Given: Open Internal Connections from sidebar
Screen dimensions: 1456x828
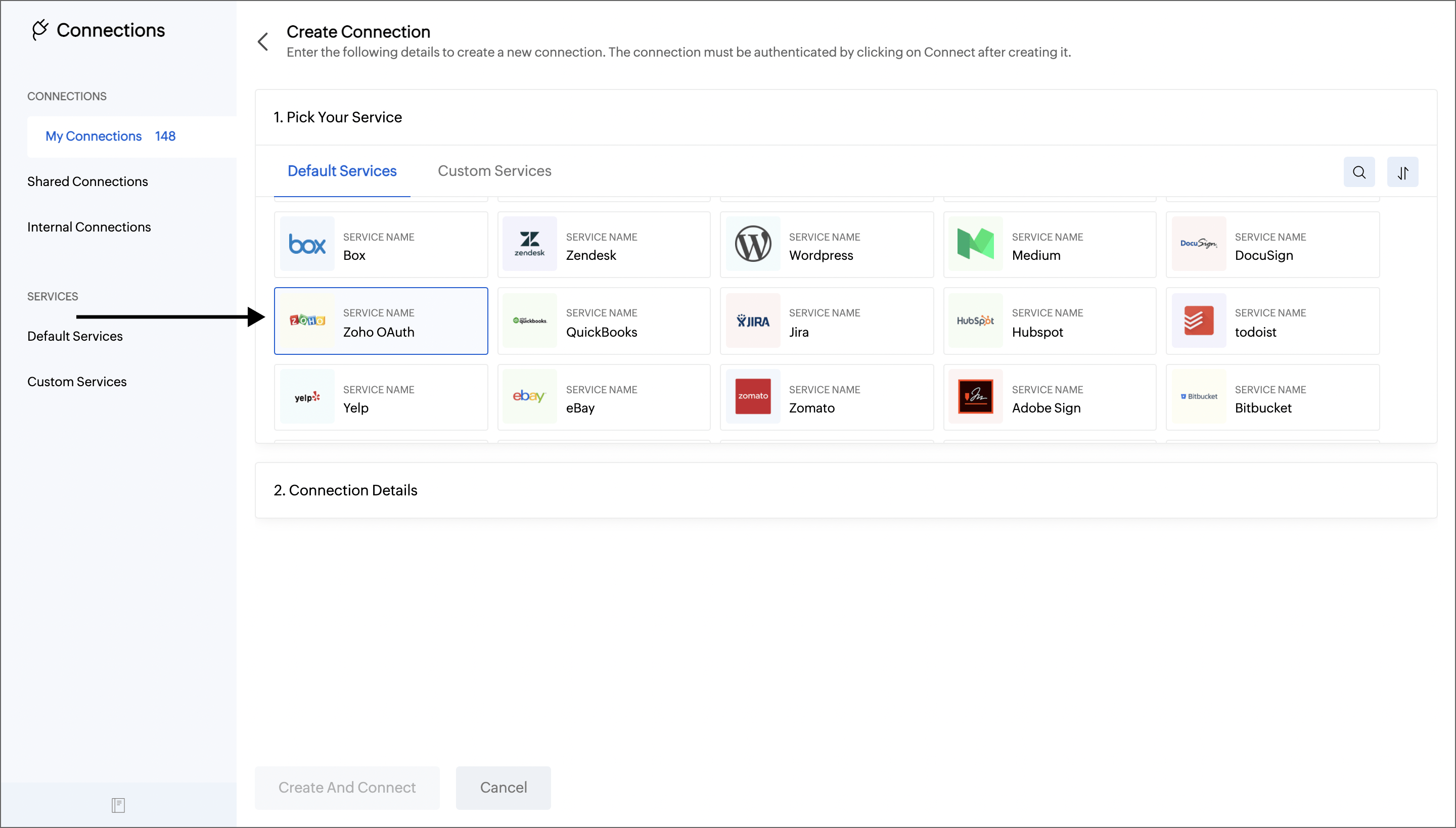Looking at the screenshot, I should [89, 226].
